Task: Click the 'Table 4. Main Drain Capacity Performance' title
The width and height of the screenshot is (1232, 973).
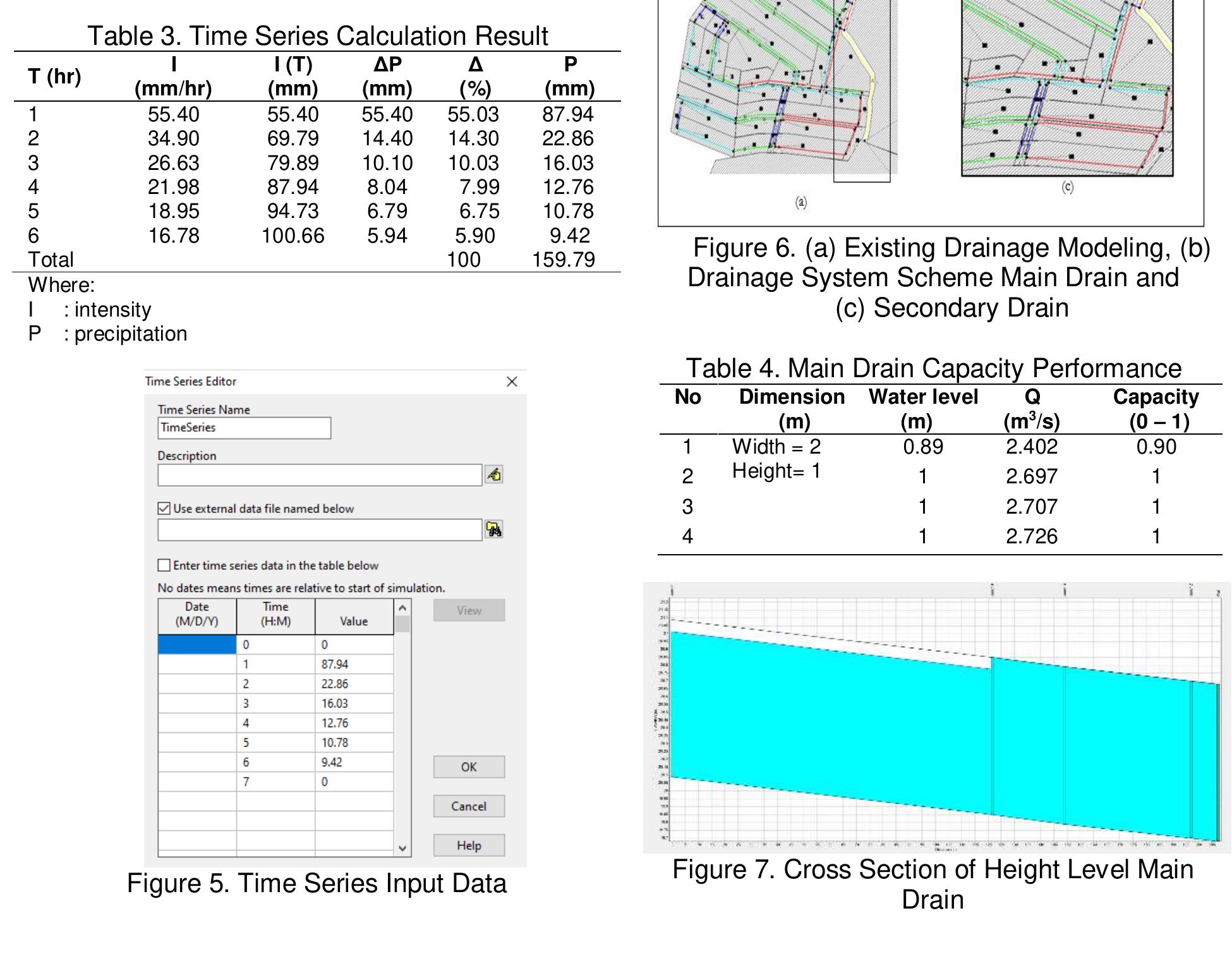Action: (934, 368)
